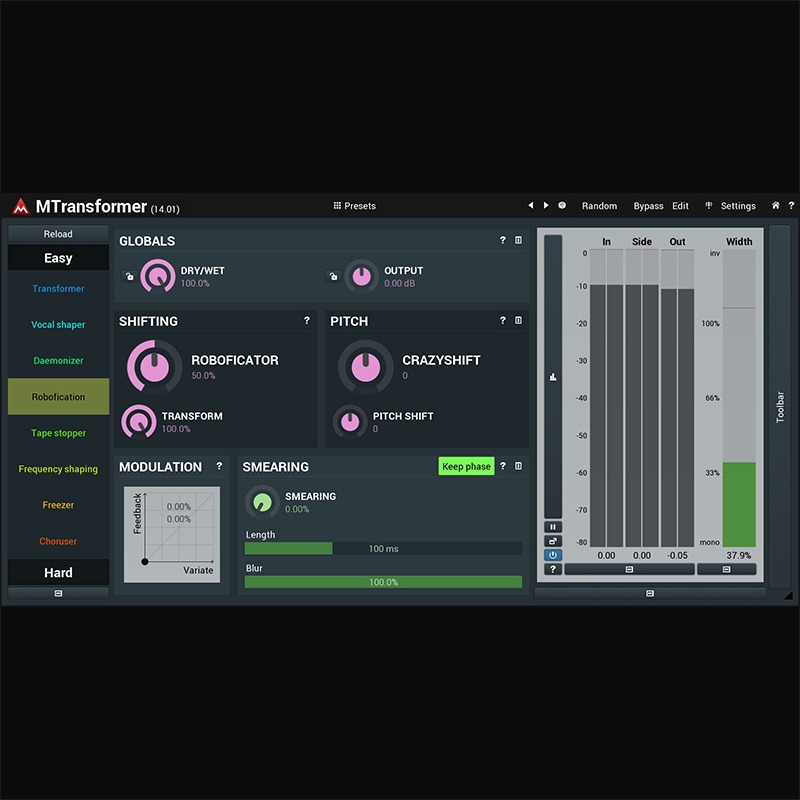800x800 pixels.
Task: Collapse the whole meter panel
Action: (649, 593)
